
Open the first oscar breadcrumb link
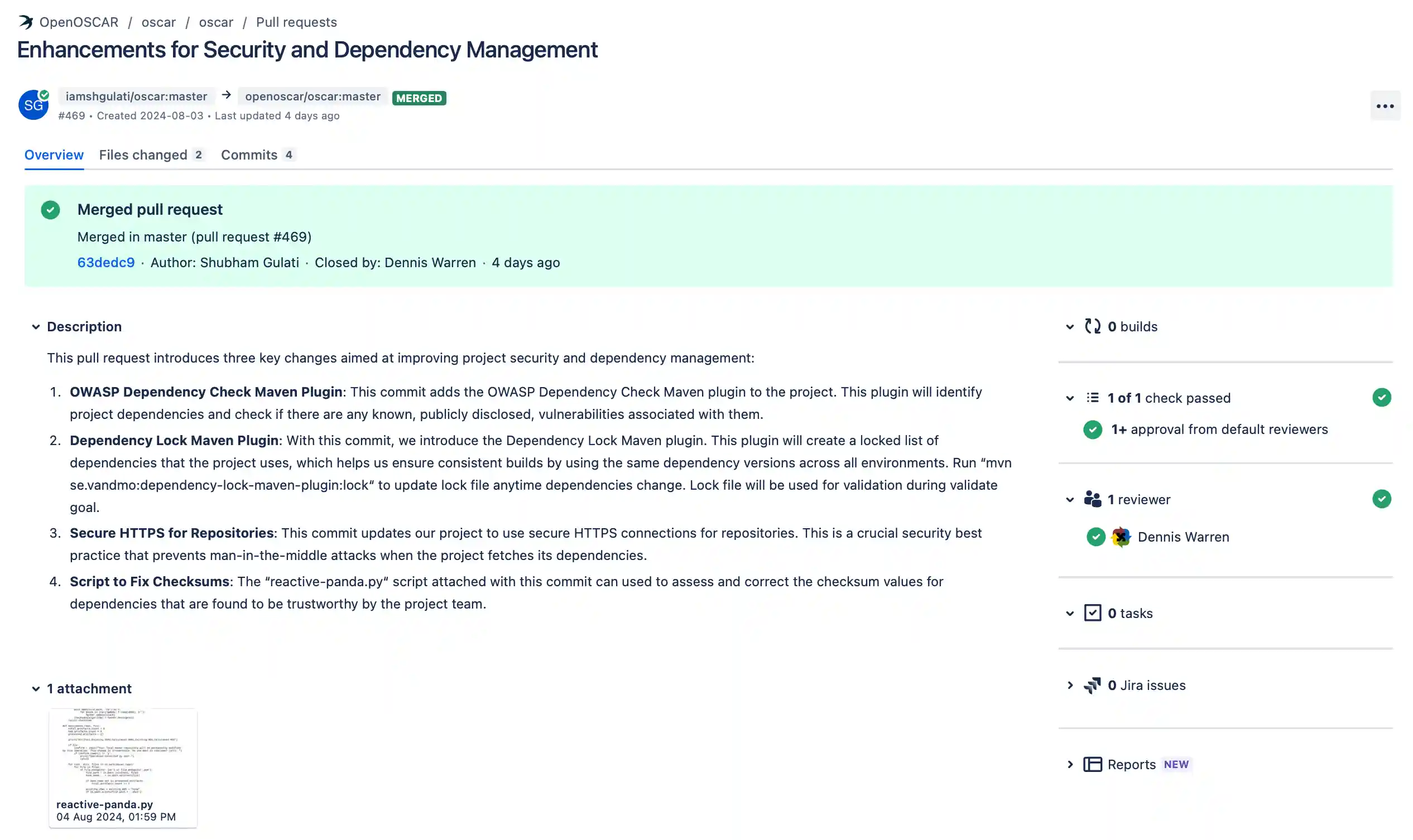[x=158, y=22]
